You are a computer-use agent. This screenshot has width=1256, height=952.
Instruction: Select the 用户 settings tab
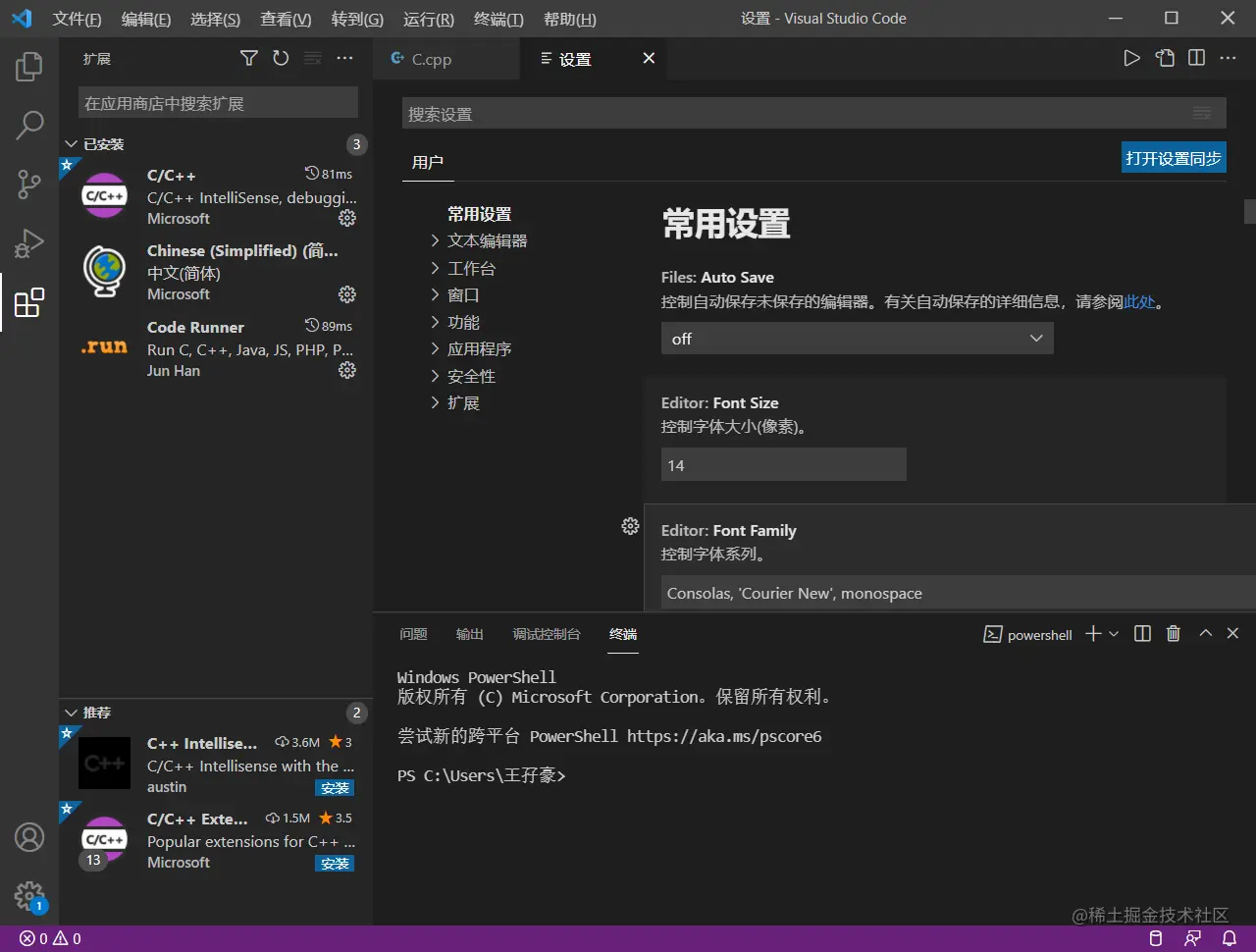428,162
